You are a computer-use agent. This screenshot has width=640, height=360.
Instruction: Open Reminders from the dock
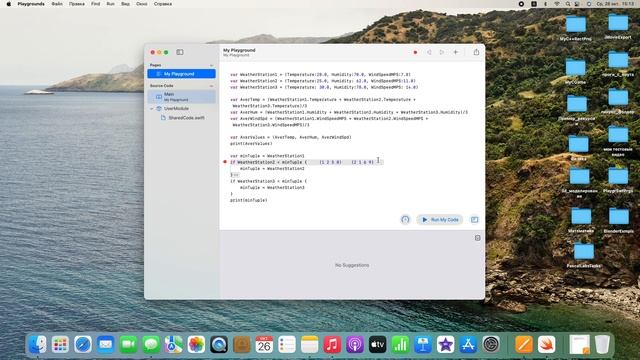(x=287, y=344)
